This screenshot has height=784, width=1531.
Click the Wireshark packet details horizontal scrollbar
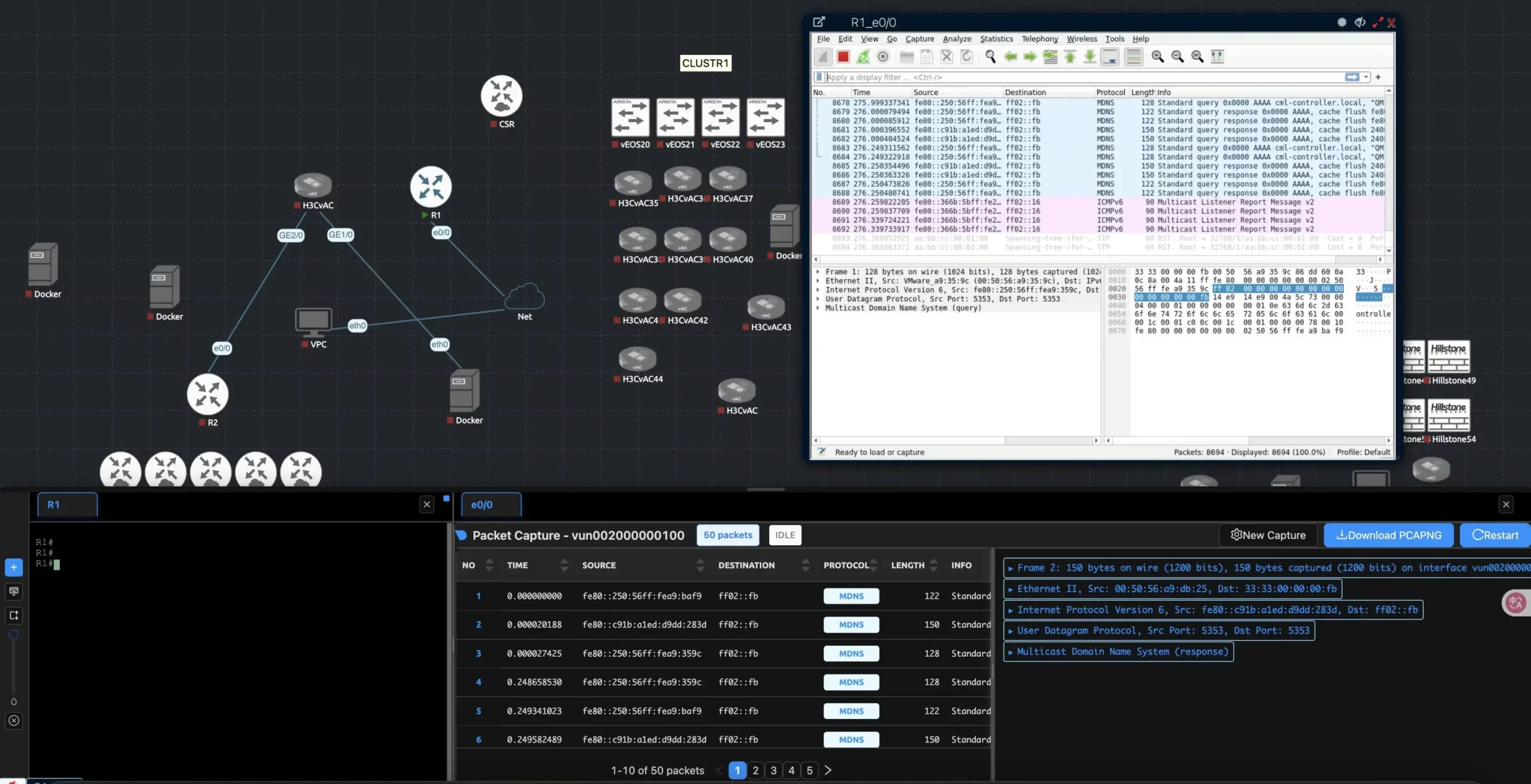(x=956, y=441)
